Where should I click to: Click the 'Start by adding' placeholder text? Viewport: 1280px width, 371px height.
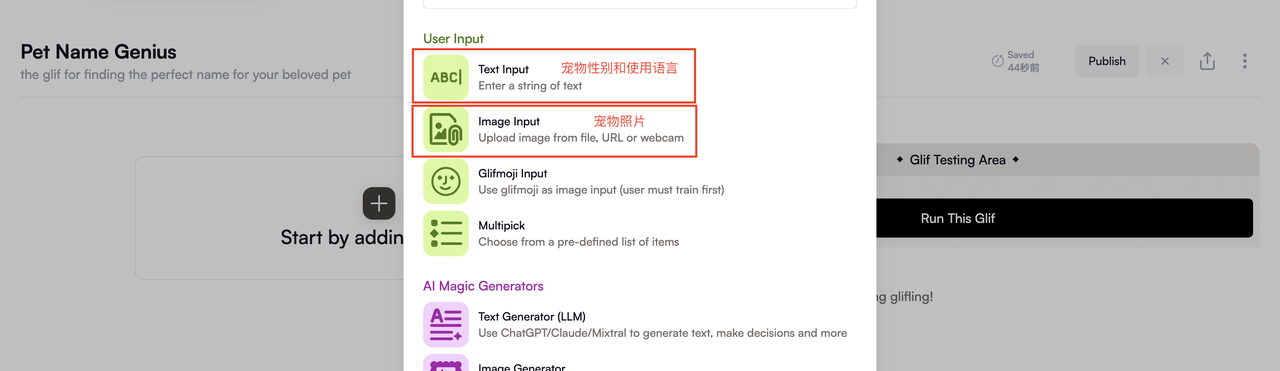[341, 237]
